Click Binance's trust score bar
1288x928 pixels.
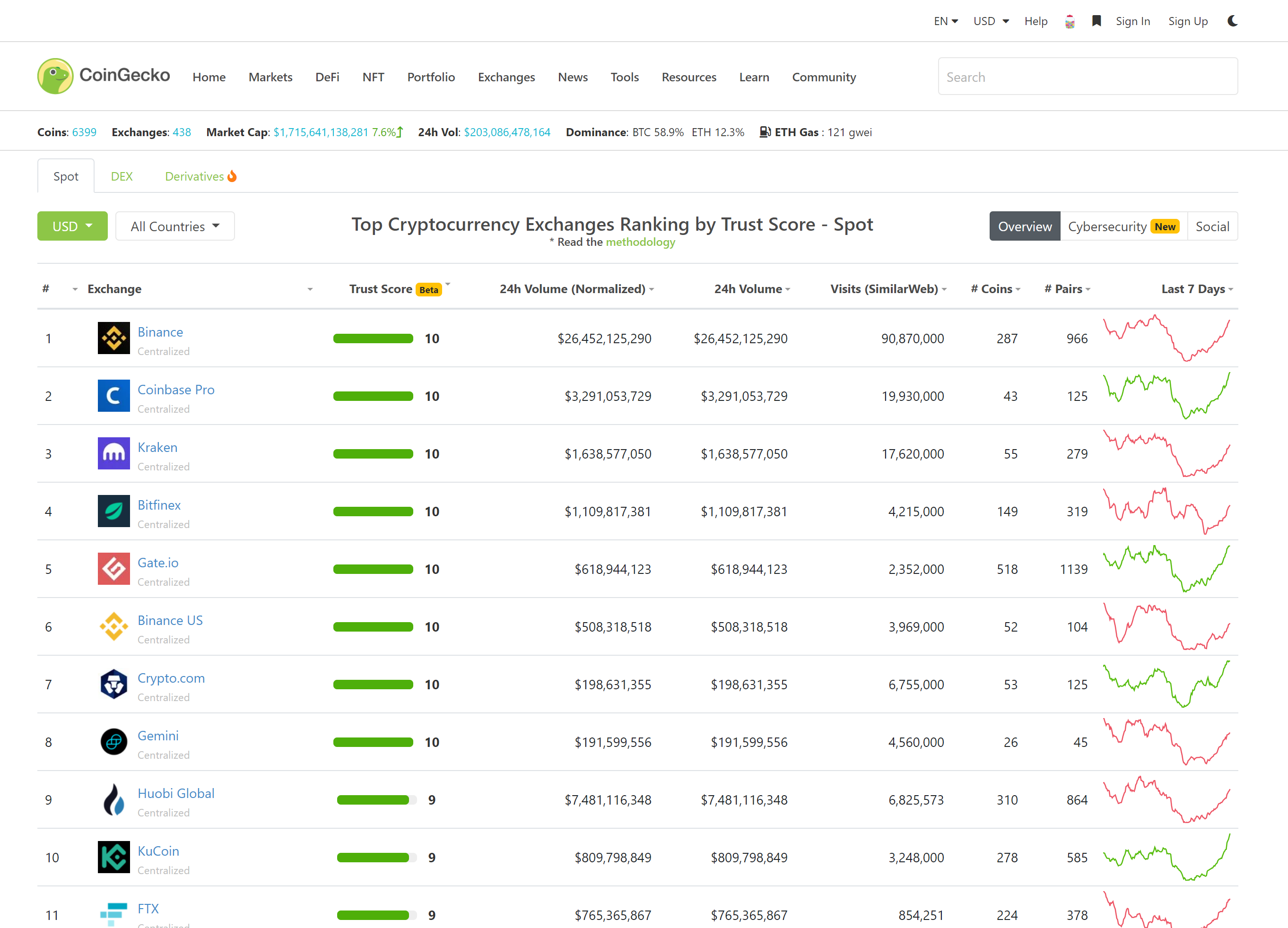tap(373, 338)
